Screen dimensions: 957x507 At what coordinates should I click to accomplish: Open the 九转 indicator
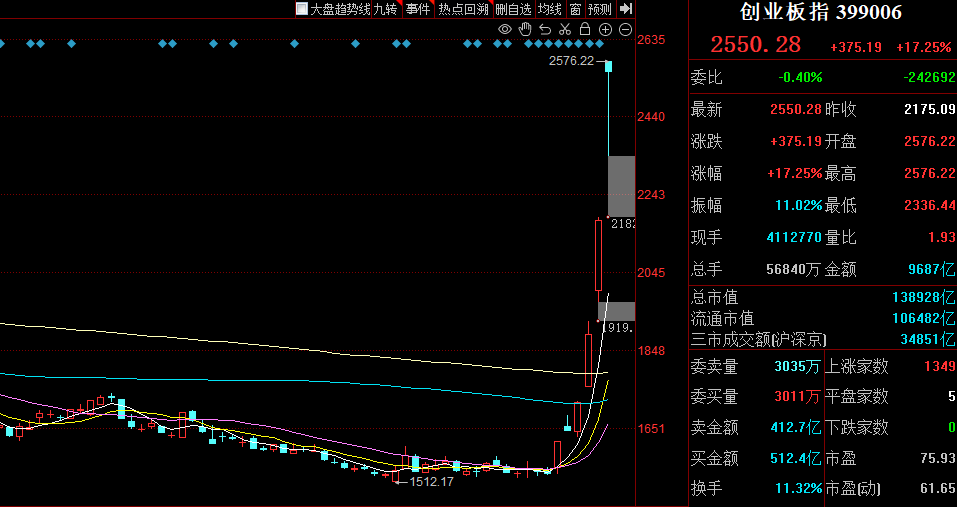pyautogui.click(x=385, y=9)
